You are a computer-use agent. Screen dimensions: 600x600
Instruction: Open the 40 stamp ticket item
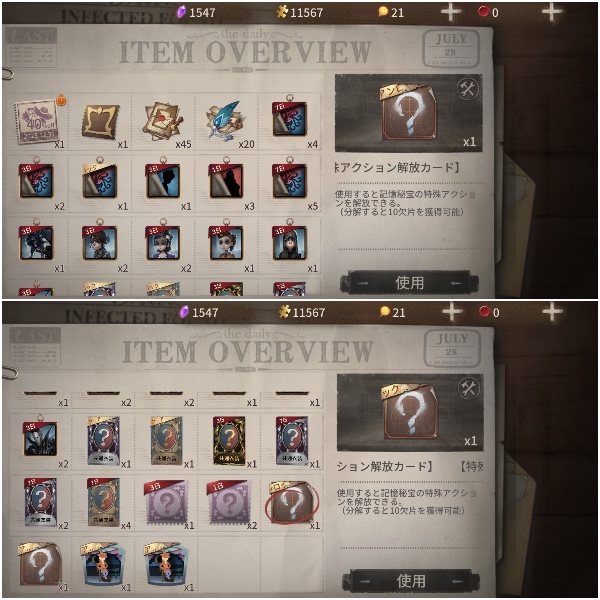36,122
